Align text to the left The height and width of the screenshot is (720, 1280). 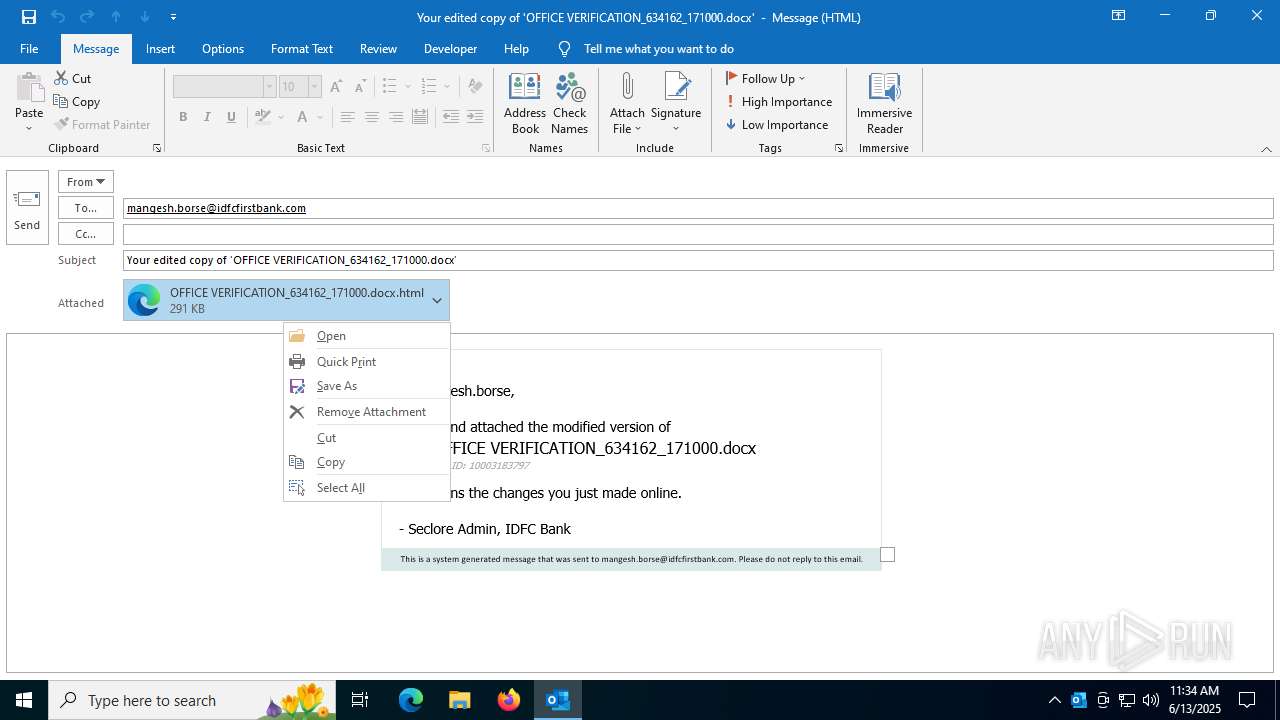click(347, 117)
